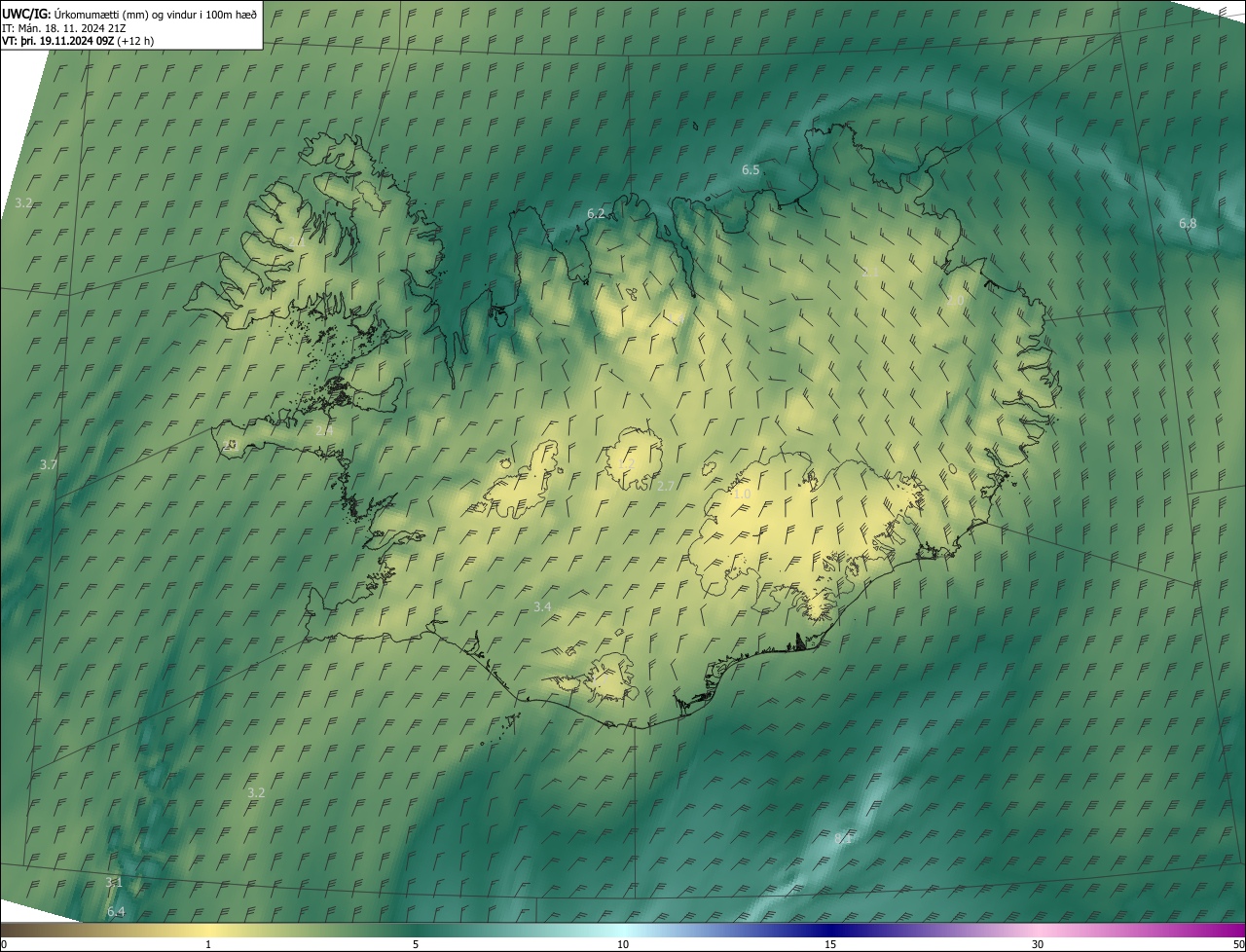The width and height of the screenshot is (1246, 952).
Task: Click the title text 'Úrkomumætti (mm) og vindur í 100m hæð'
Action: (x=156, y=13)
